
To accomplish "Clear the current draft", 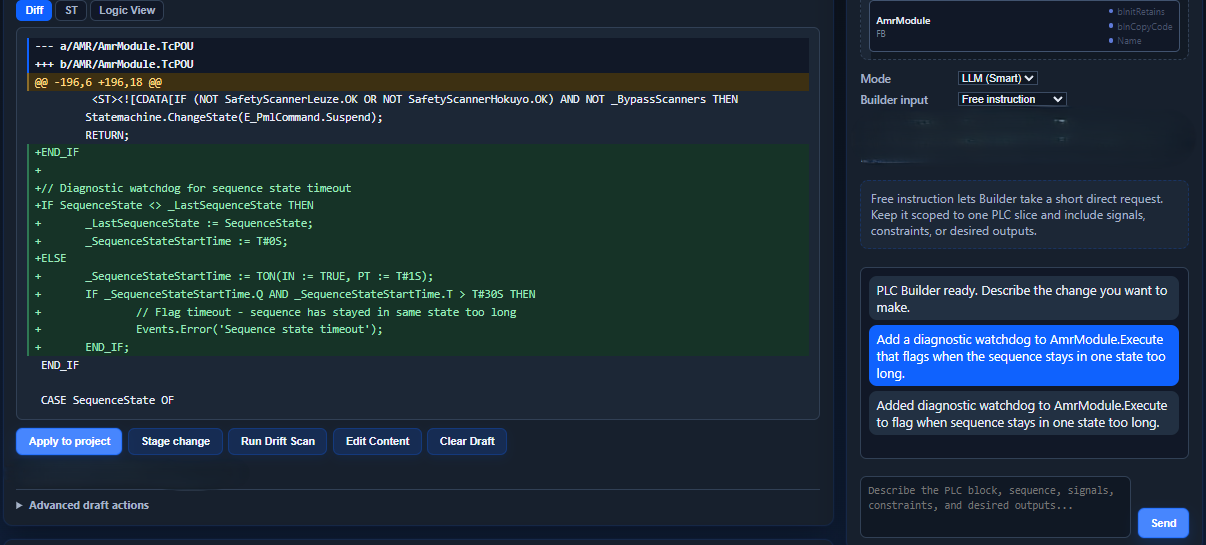I will click(467, 441).
